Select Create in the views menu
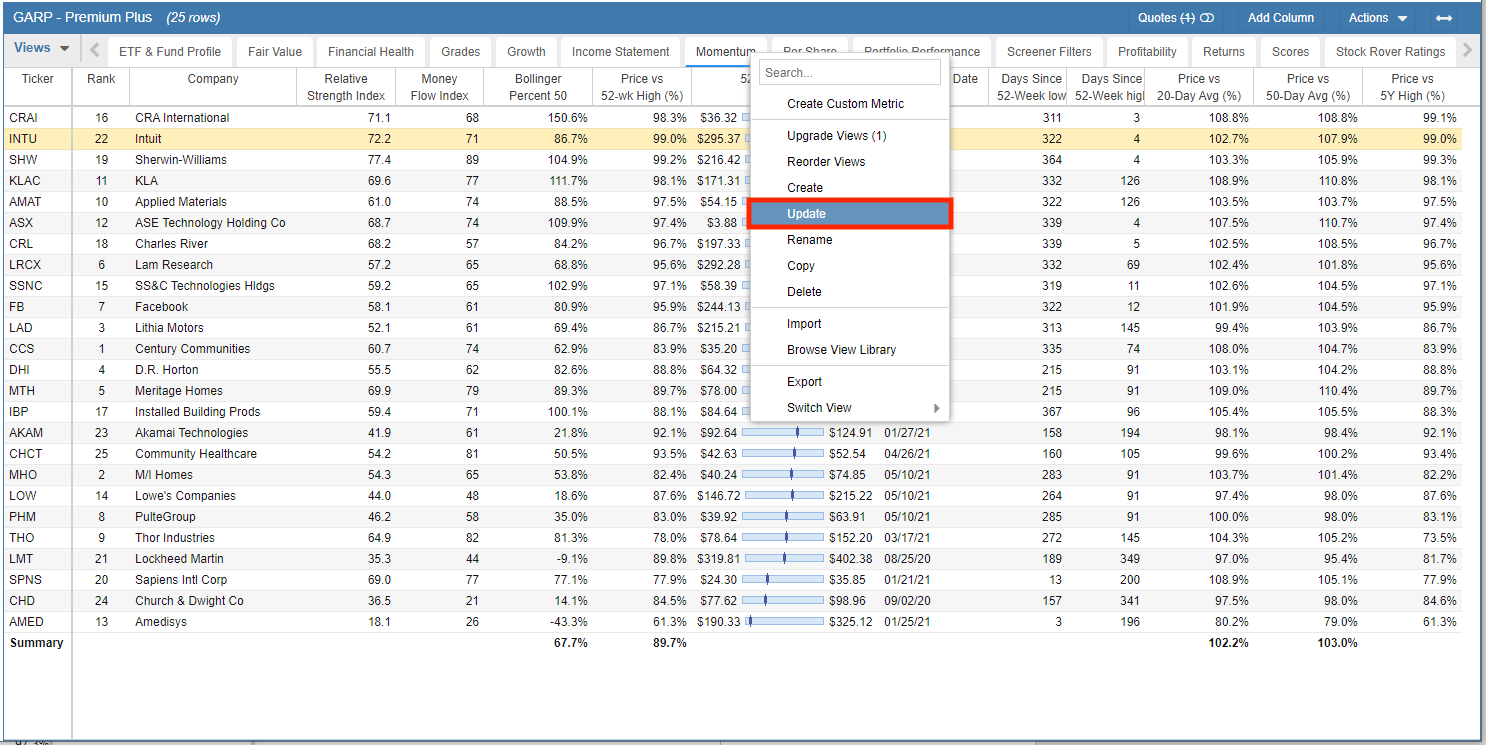Screen dimensions: 1486x745 point(850,188)
